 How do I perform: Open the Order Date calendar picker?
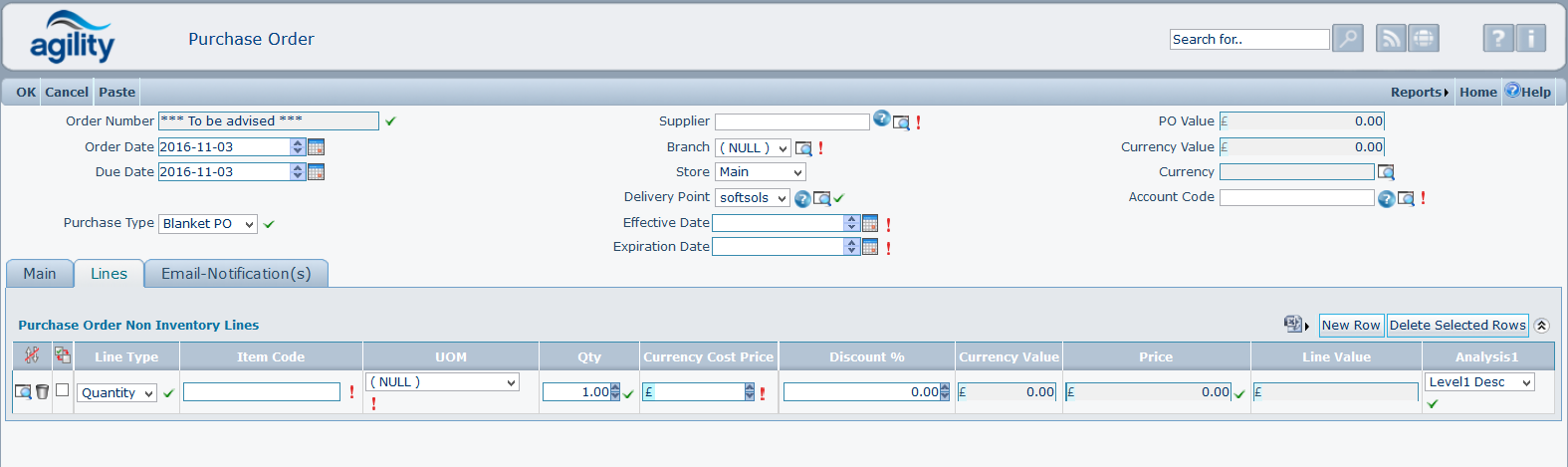click(x=317, y=147)
